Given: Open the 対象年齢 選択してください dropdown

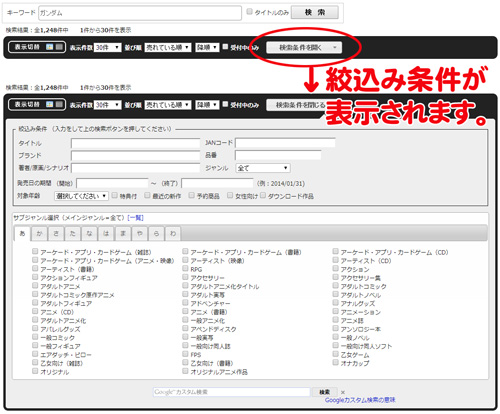Looking at the screenshot, I should coord(81,196).
